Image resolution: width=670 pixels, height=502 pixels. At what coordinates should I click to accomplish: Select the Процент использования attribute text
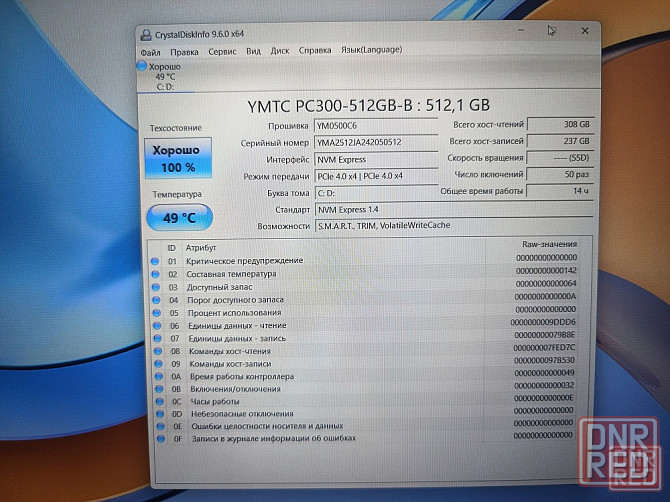[235, 313]
